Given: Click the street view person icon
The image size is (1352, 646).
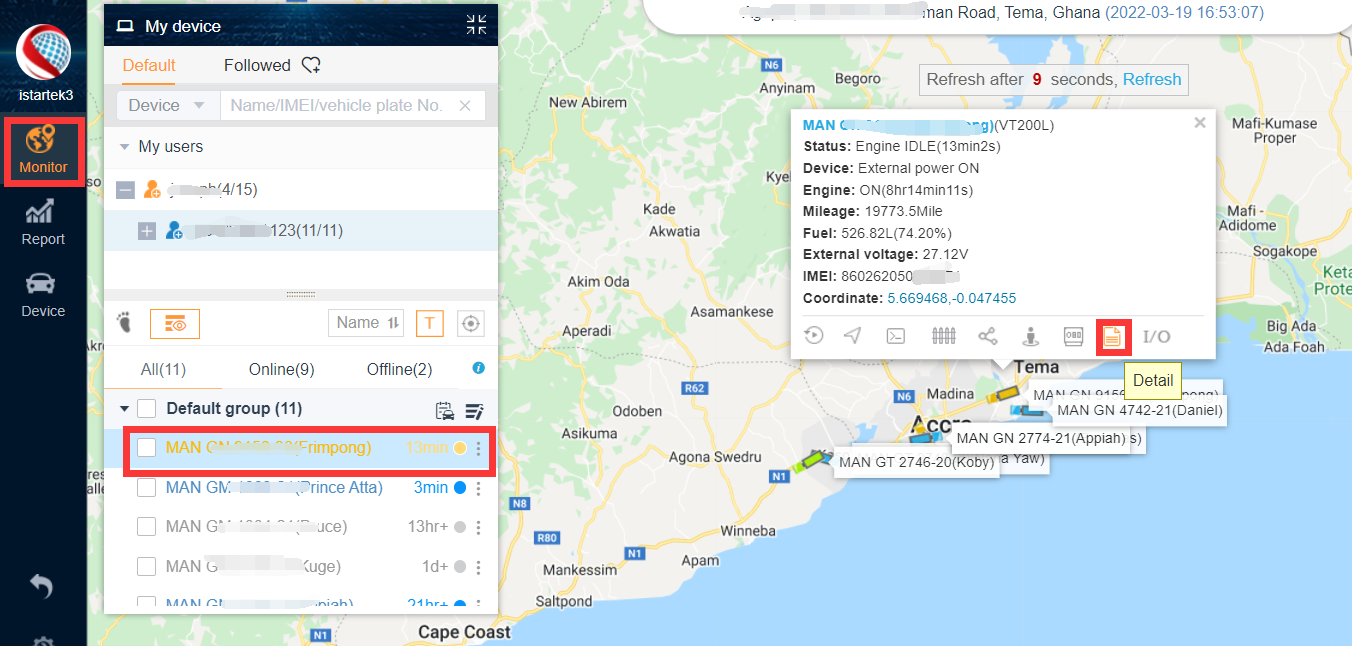Looking at the screenshot, I should coord(1029,336).
